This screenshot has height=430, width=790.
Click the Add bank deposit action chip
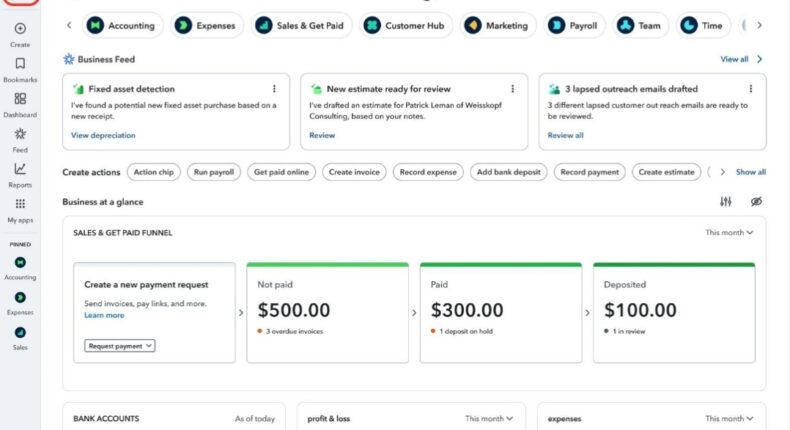508,172
